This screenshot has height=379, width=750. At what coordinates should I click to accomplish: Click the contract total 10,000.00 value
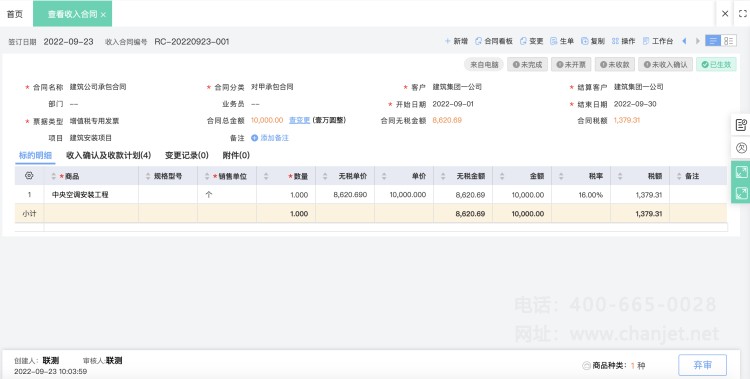click(x=267, y=120)
